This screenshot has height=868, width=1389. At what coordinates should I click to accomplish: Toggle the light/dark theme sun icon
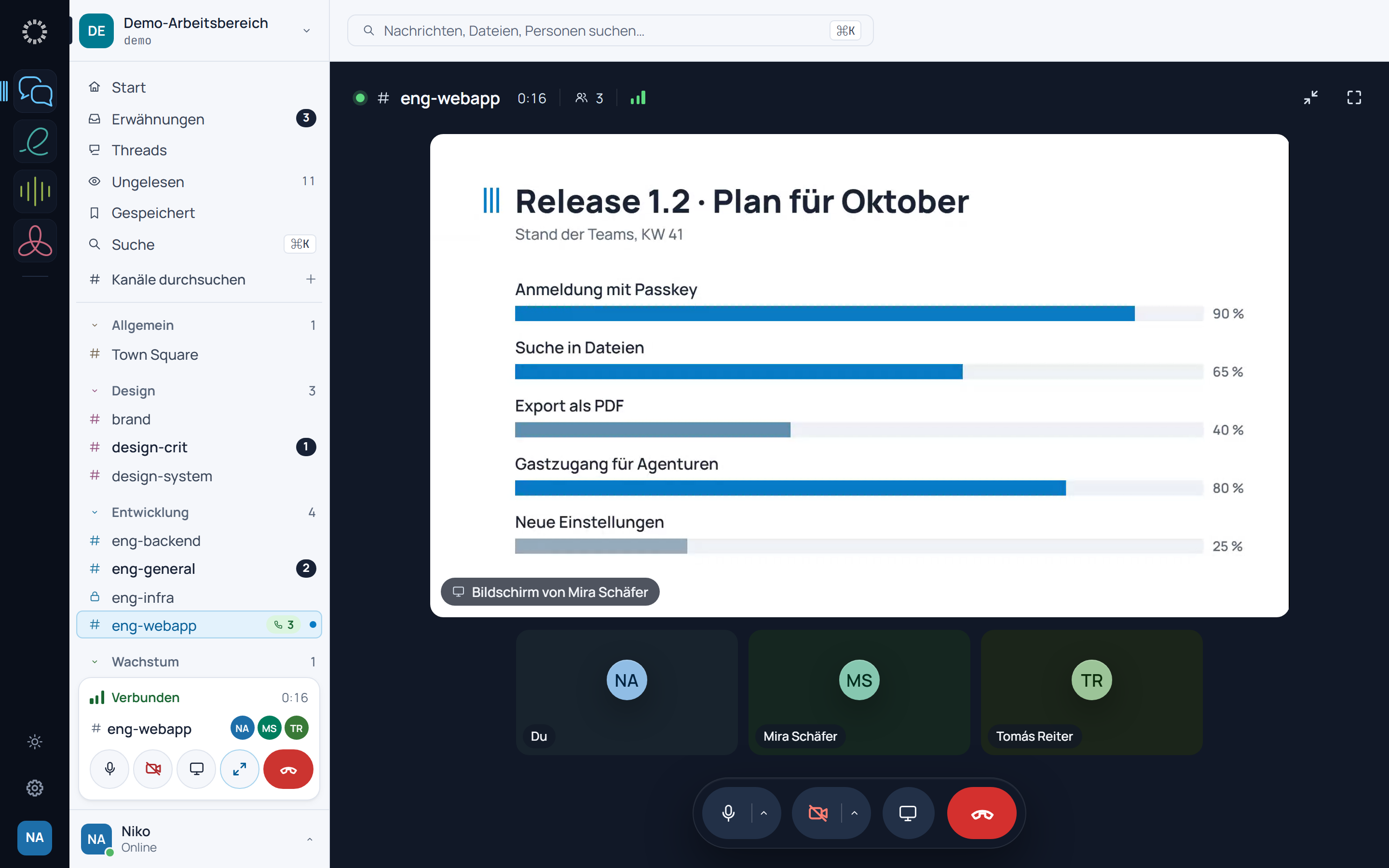[x=34, y=742]
